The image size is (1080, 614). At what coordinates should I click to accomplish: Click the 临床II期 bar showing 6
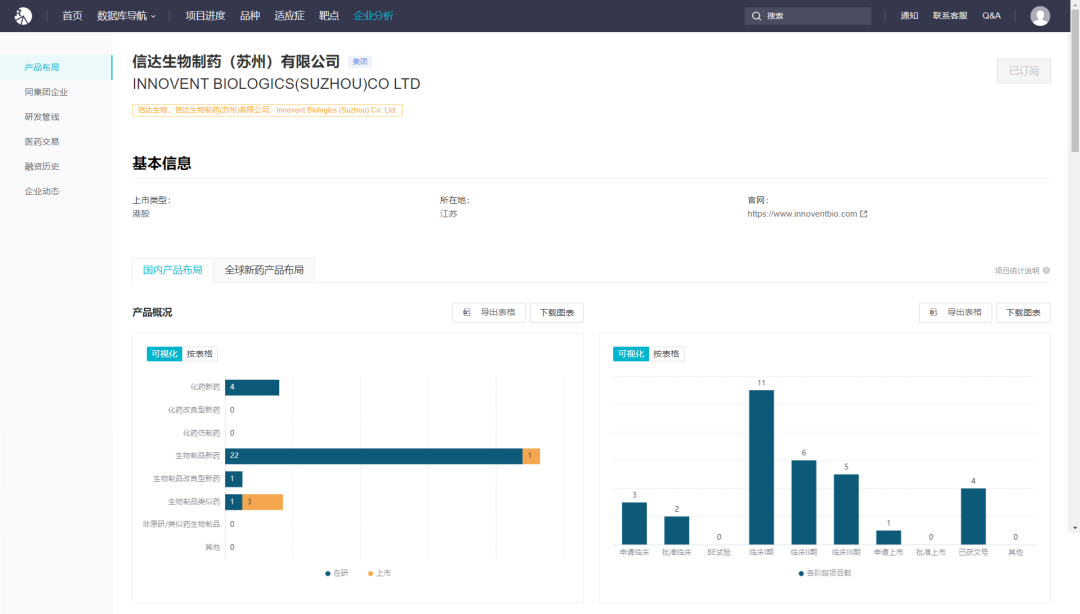804,502
